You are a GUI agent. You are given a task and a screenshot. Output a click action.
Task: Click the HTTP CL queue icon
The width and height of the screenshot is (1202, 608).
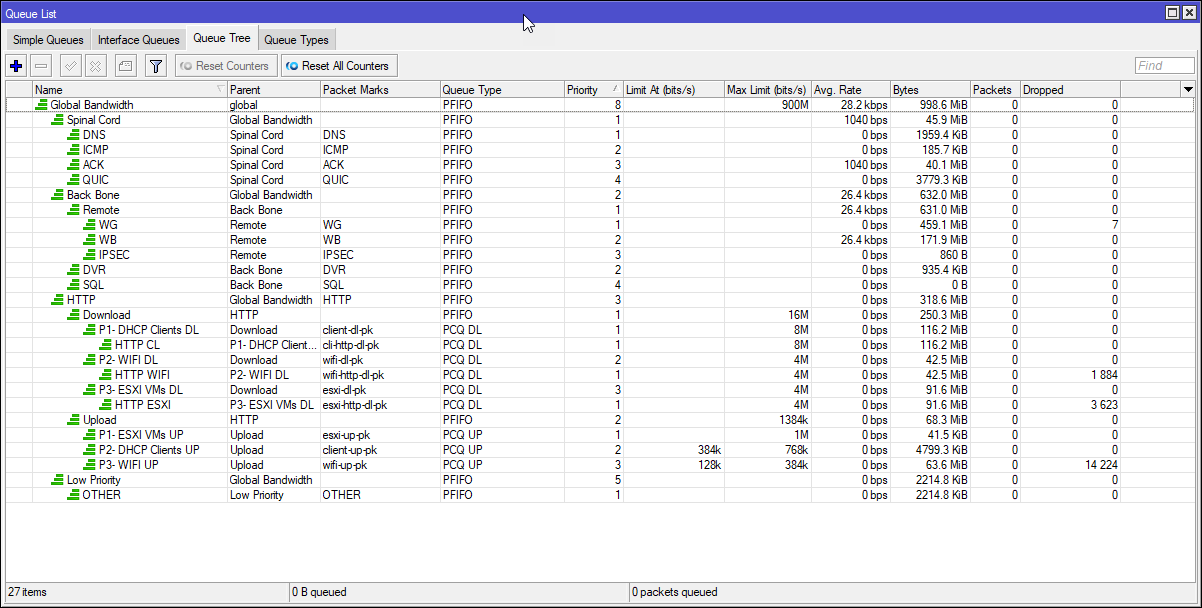click(105, 345)
